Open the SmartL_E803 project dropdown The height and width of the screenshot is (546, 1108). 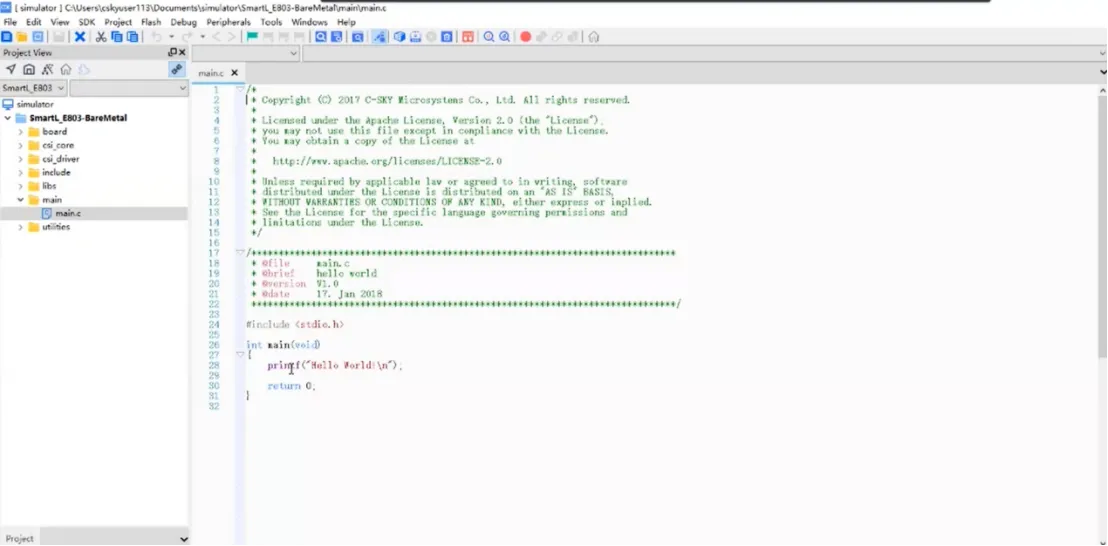click(x=34, y=88)
